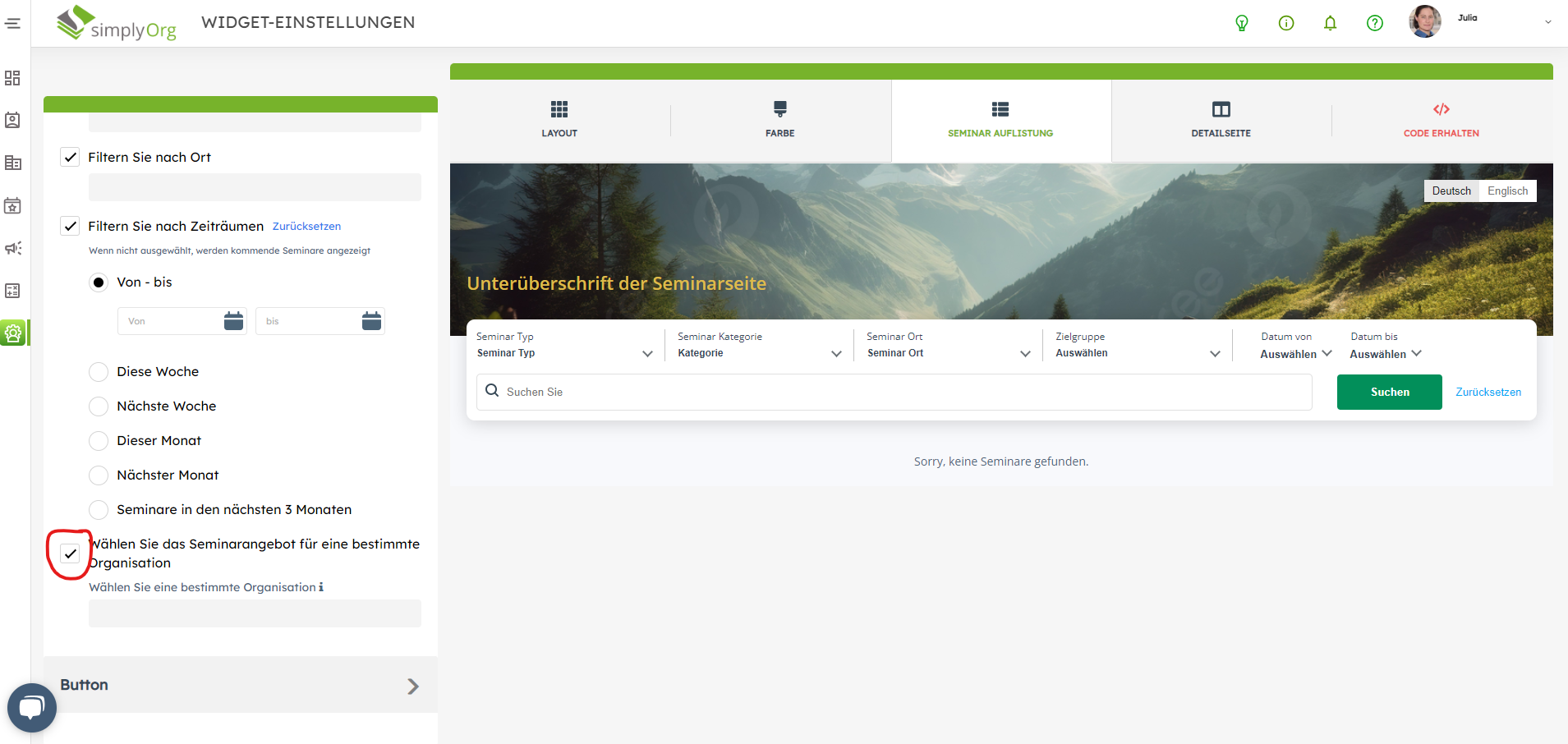The height and width of the screenshot is (744, 1568).
Task: Click the megaphone icon in sidebar
Action: (13, 248)
